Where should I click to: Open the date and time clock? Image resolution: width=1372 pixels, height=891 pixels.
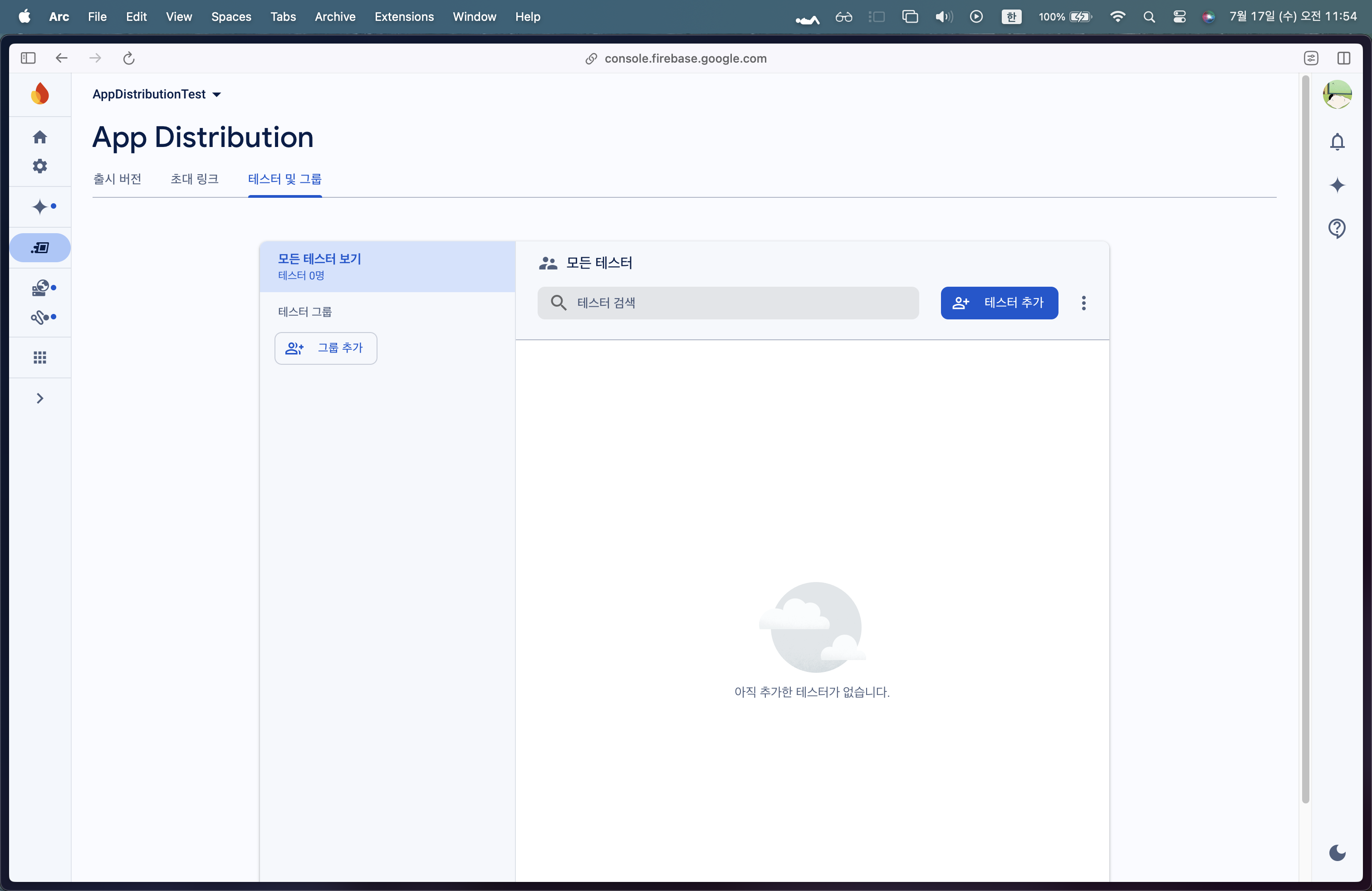tap(1293, 17)
